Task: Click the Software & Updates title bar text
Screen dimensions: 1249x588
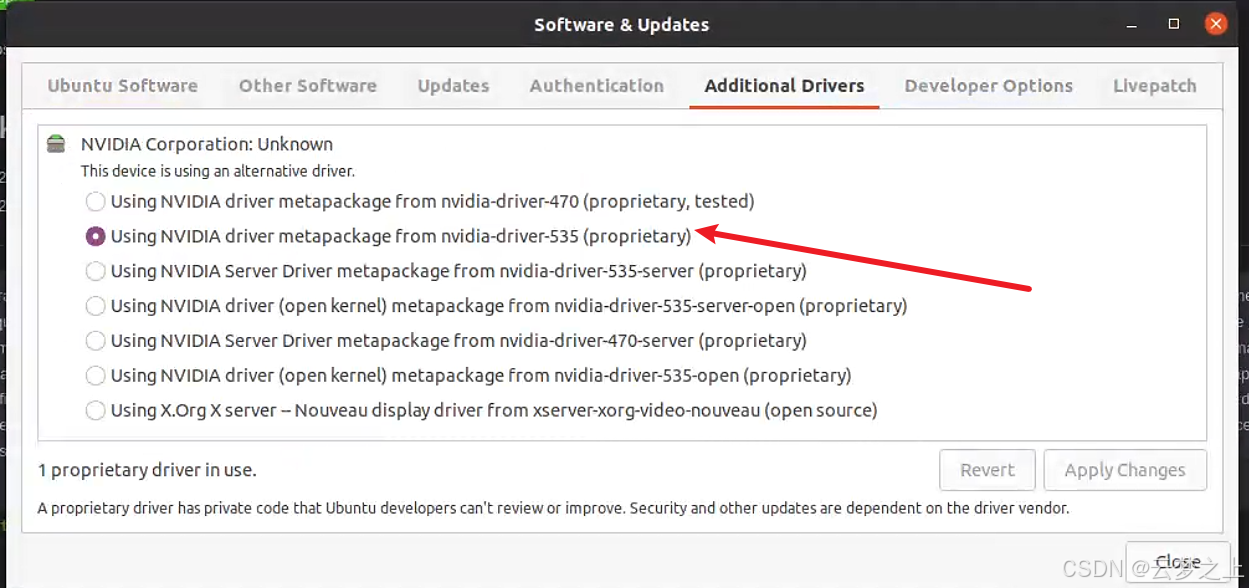Action: 621,25
